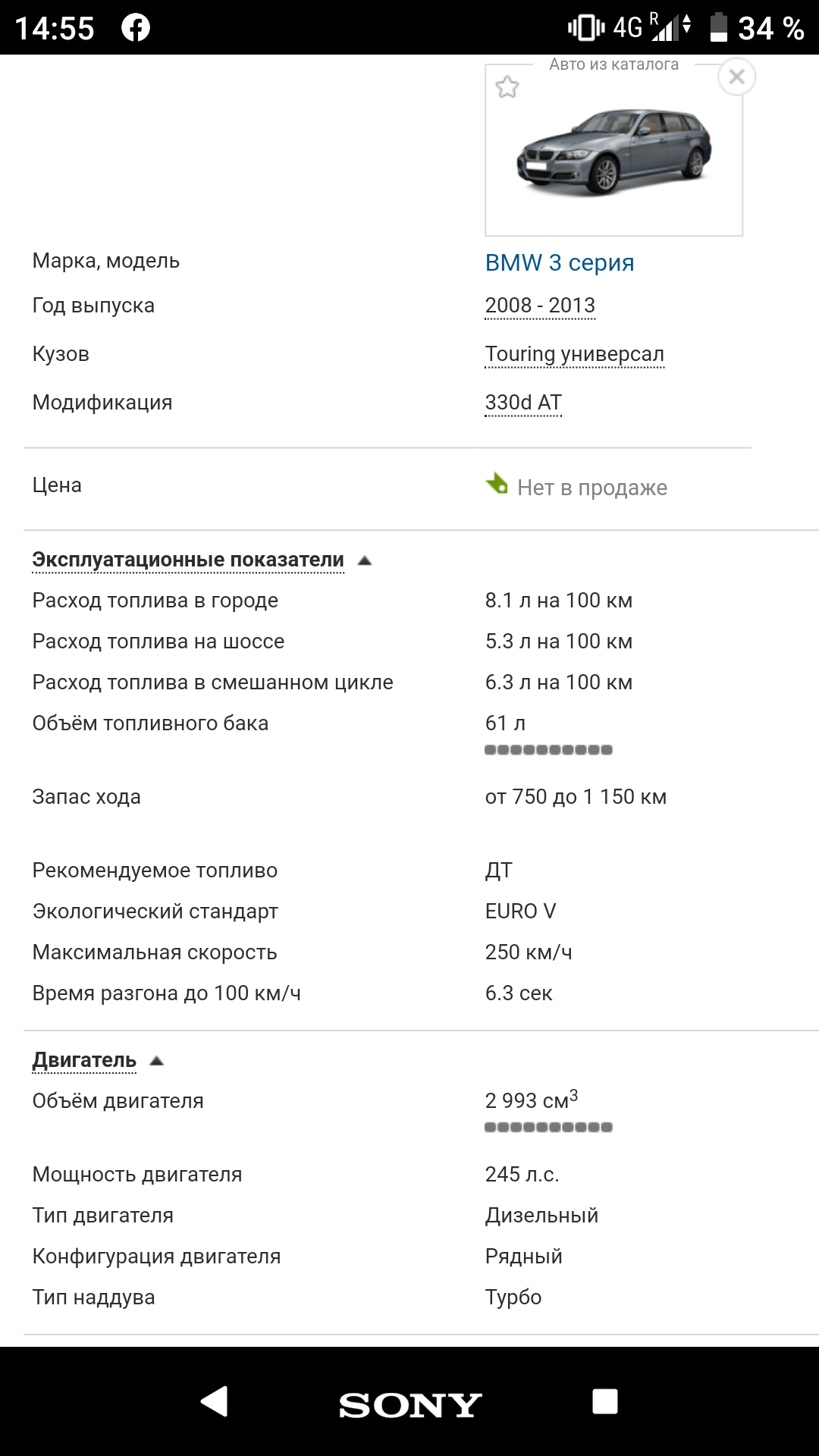Viewport: 819px width, 1456px height.
Task: Click the fuel tank volume rating bar
Action: 548,750
